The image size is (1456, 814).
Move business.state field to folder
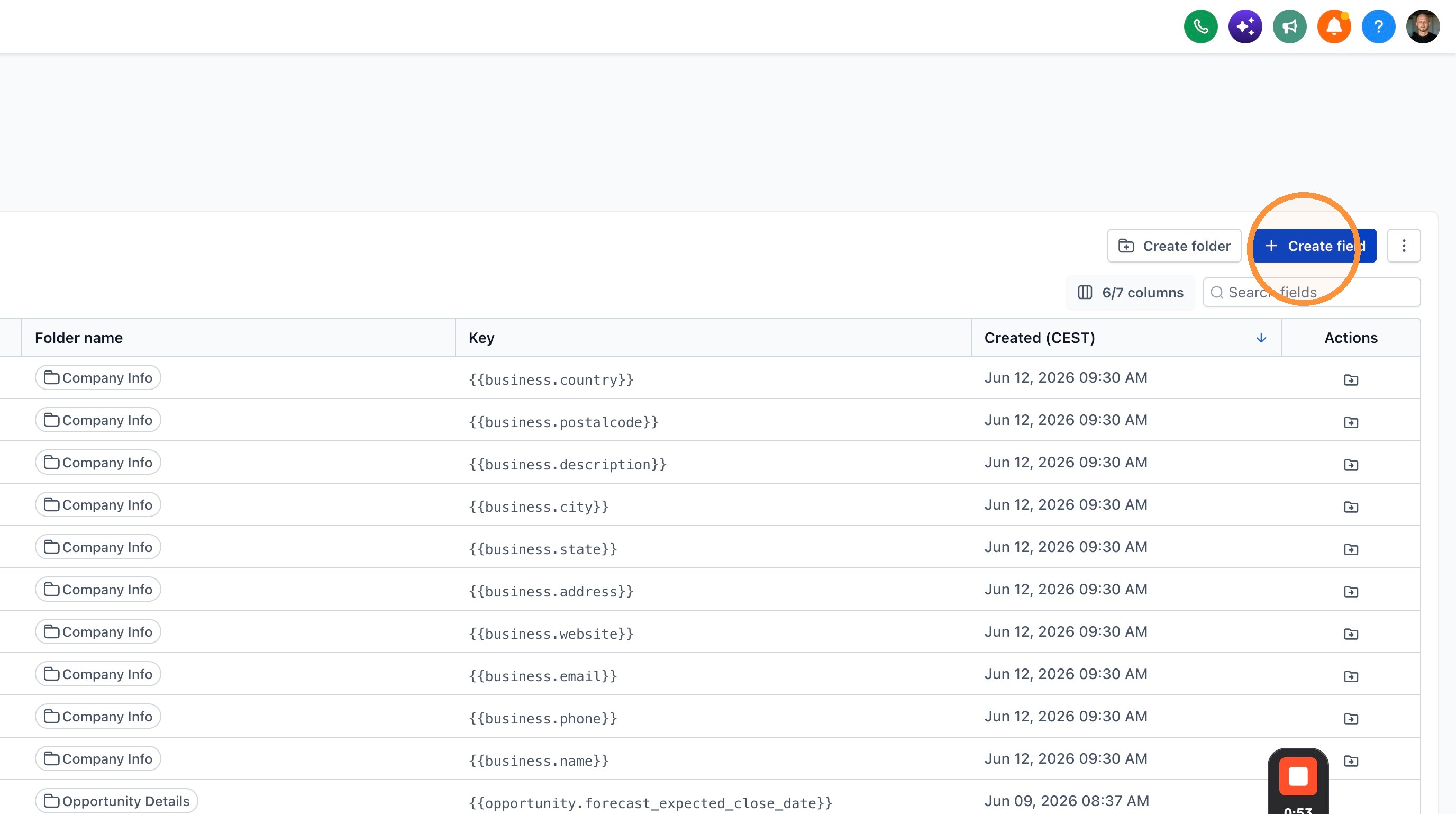point(1351,549)
